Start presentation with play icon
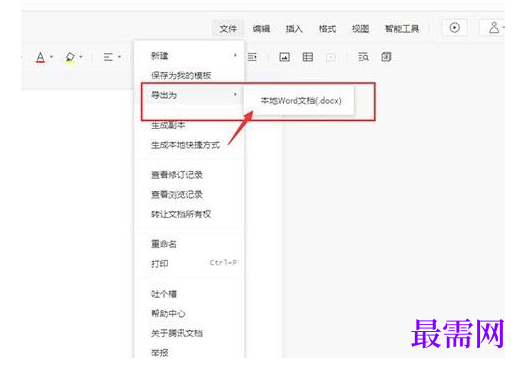 tap(454, 27)
